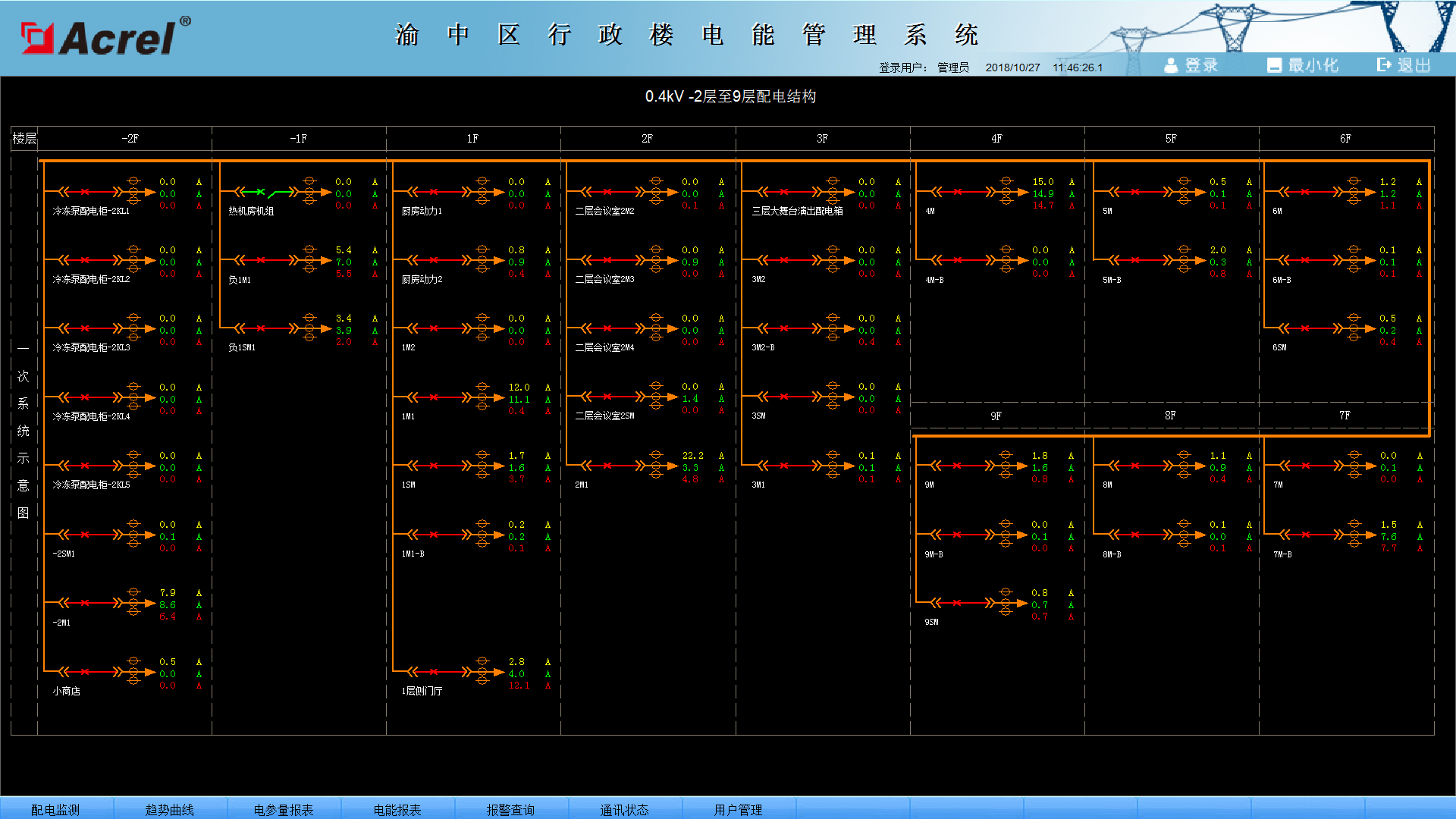Click the 15.0 current value of 4M
Screen dimensions: 1456x819
coord(1043,182)
